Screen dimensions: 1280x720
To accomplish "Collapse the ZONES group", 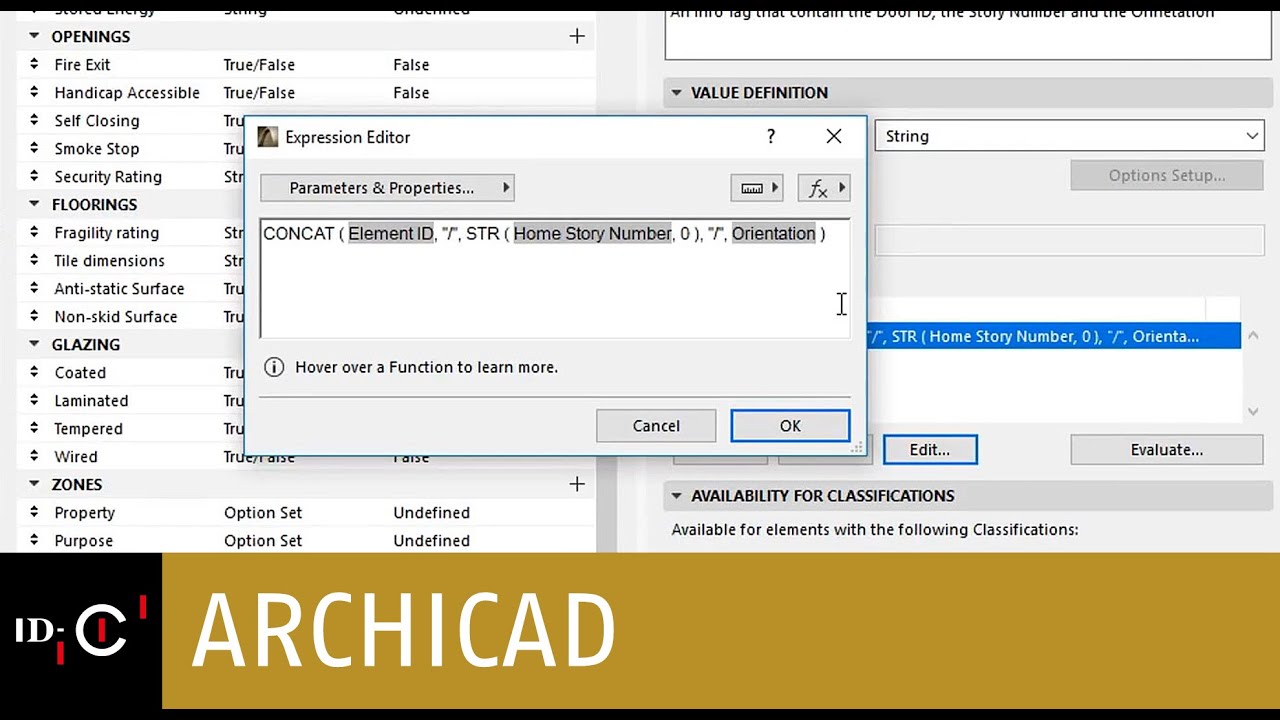I will tap(34, 484).
